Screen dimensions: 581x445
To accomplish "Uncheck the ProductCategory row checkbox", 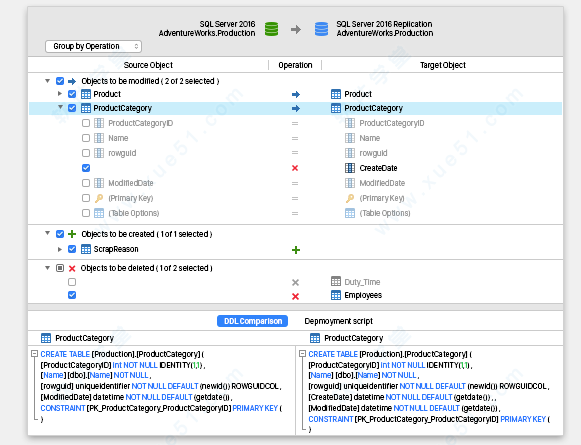I will [x=72, y=108].
